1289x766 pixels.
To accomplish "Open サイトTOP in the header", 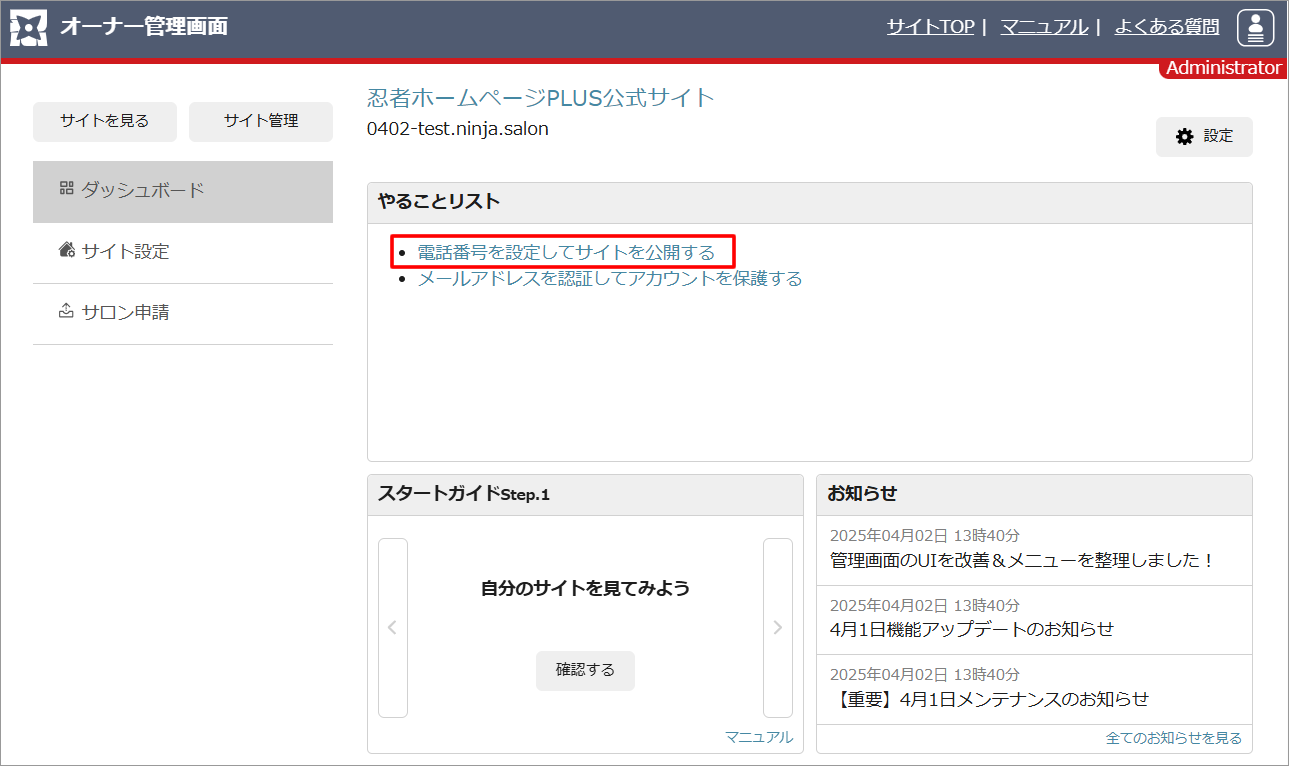I will 930,27.
